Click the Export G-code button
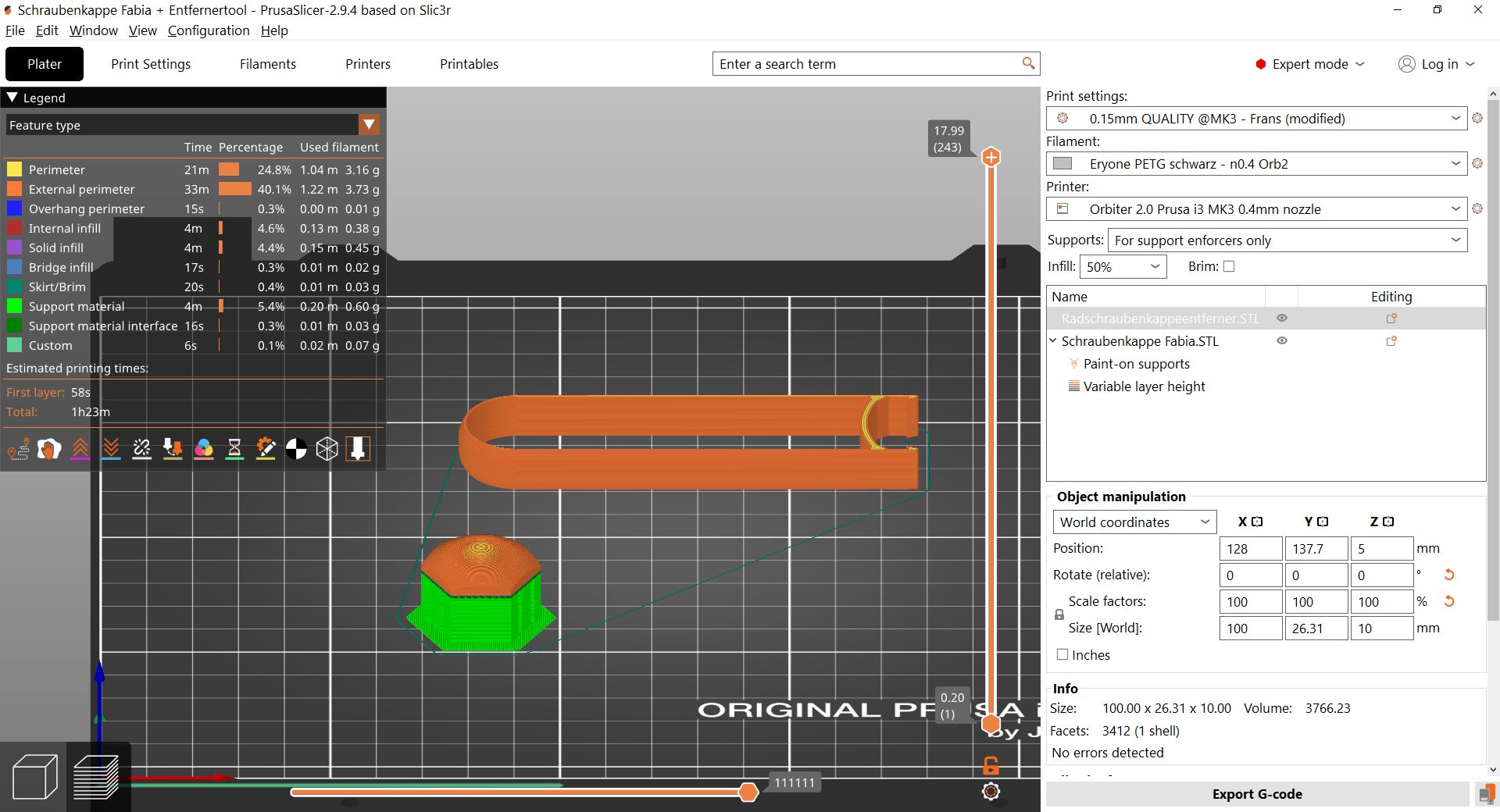The height and width of the screenshot is (812, 1500). (1257, 794)
